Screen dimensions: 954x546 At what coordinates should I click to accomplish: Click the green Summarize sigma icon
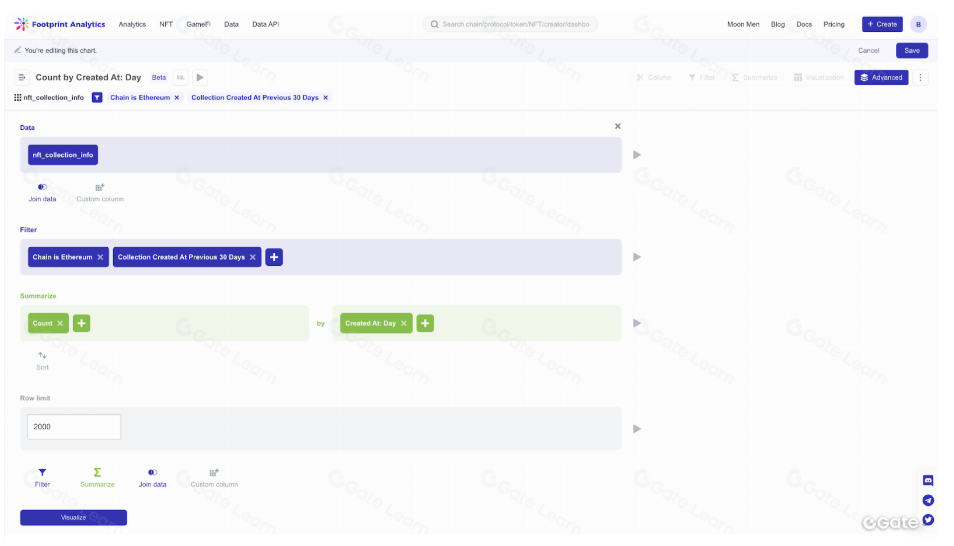(x=97, y=472)
